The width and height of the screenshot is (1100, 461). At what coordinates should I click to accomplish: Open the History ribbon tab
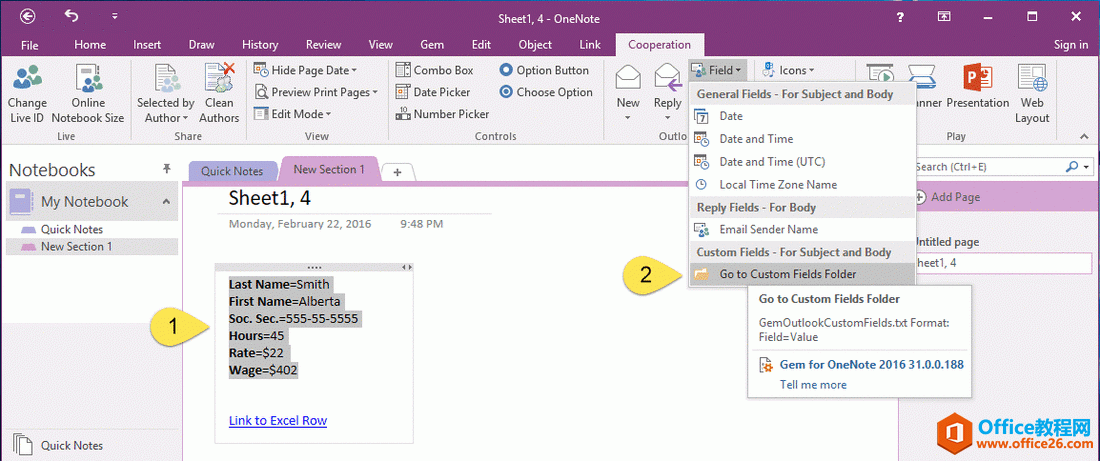pyautogui.click(x=260, y=45)
